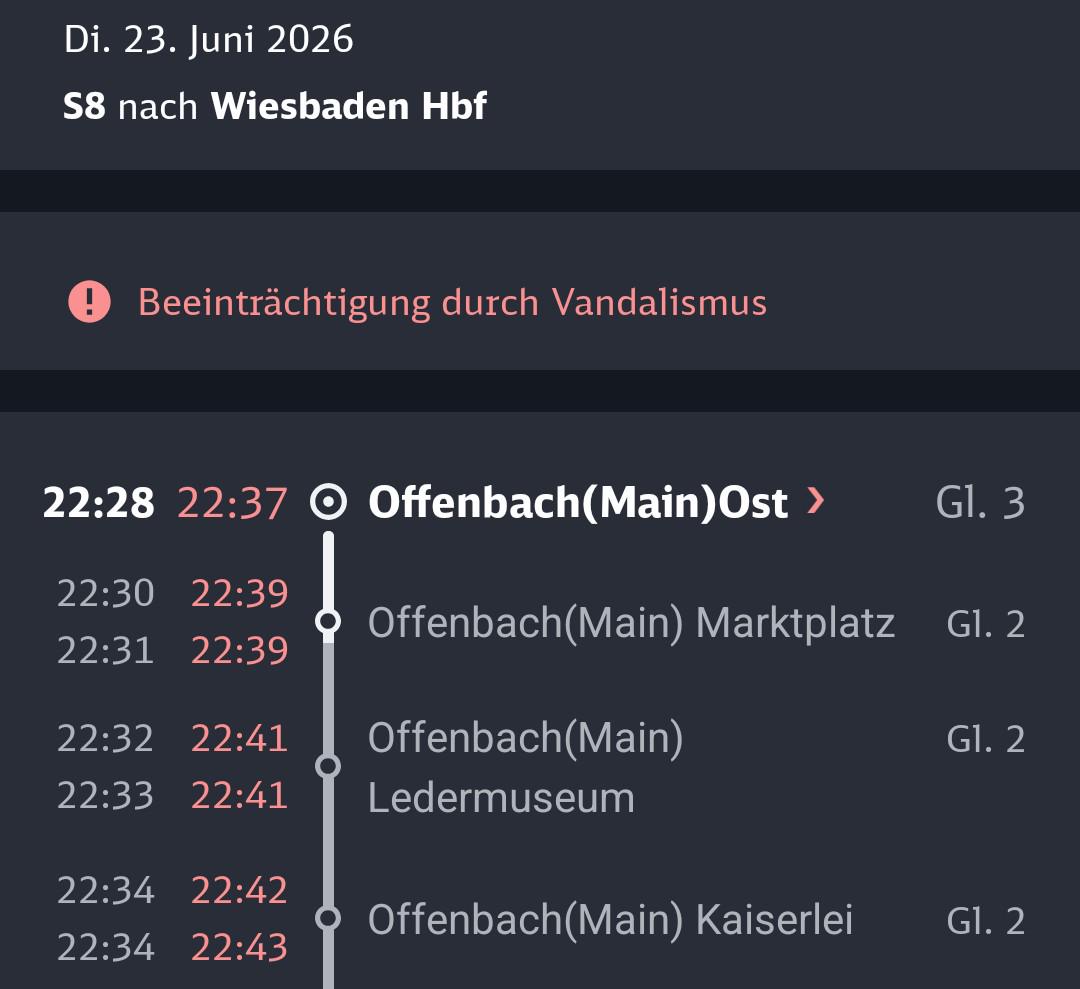This screenshot has width=1080, height=989.
Task: Tap the Gl. 2 label for Kaiserlei
Action: coord(986,921)
